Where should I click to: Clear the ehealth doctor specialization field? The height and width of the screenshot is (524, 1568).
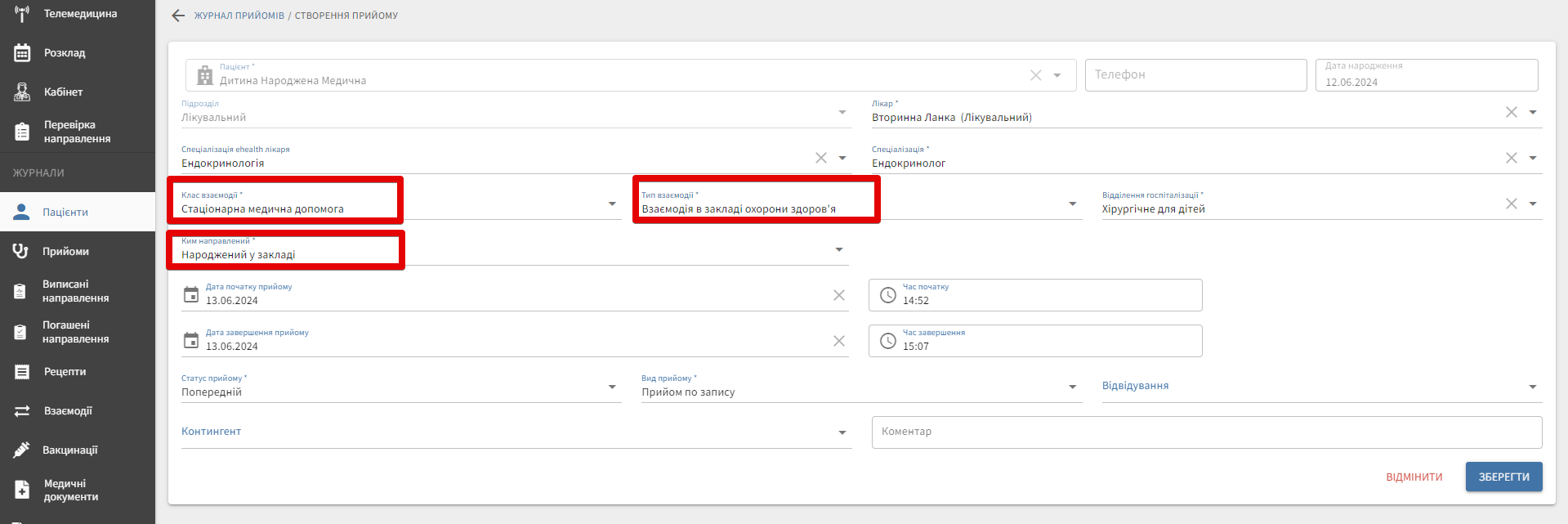coord(820,158)
